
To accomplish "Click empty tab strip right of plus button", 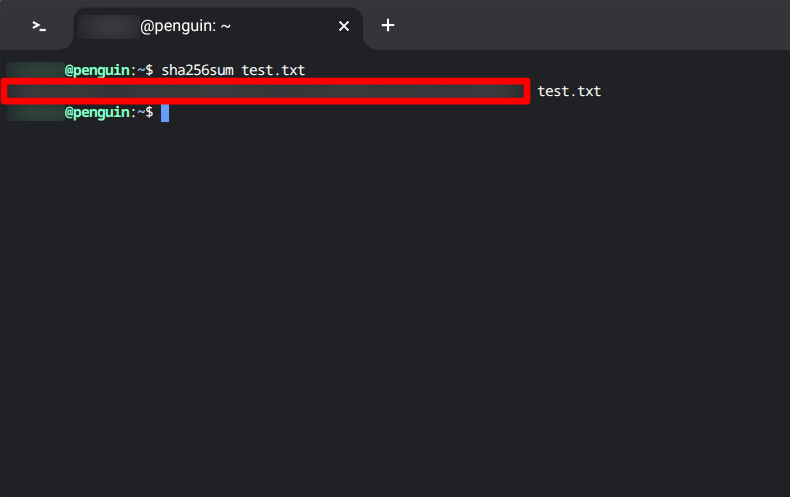I will 589,25.
